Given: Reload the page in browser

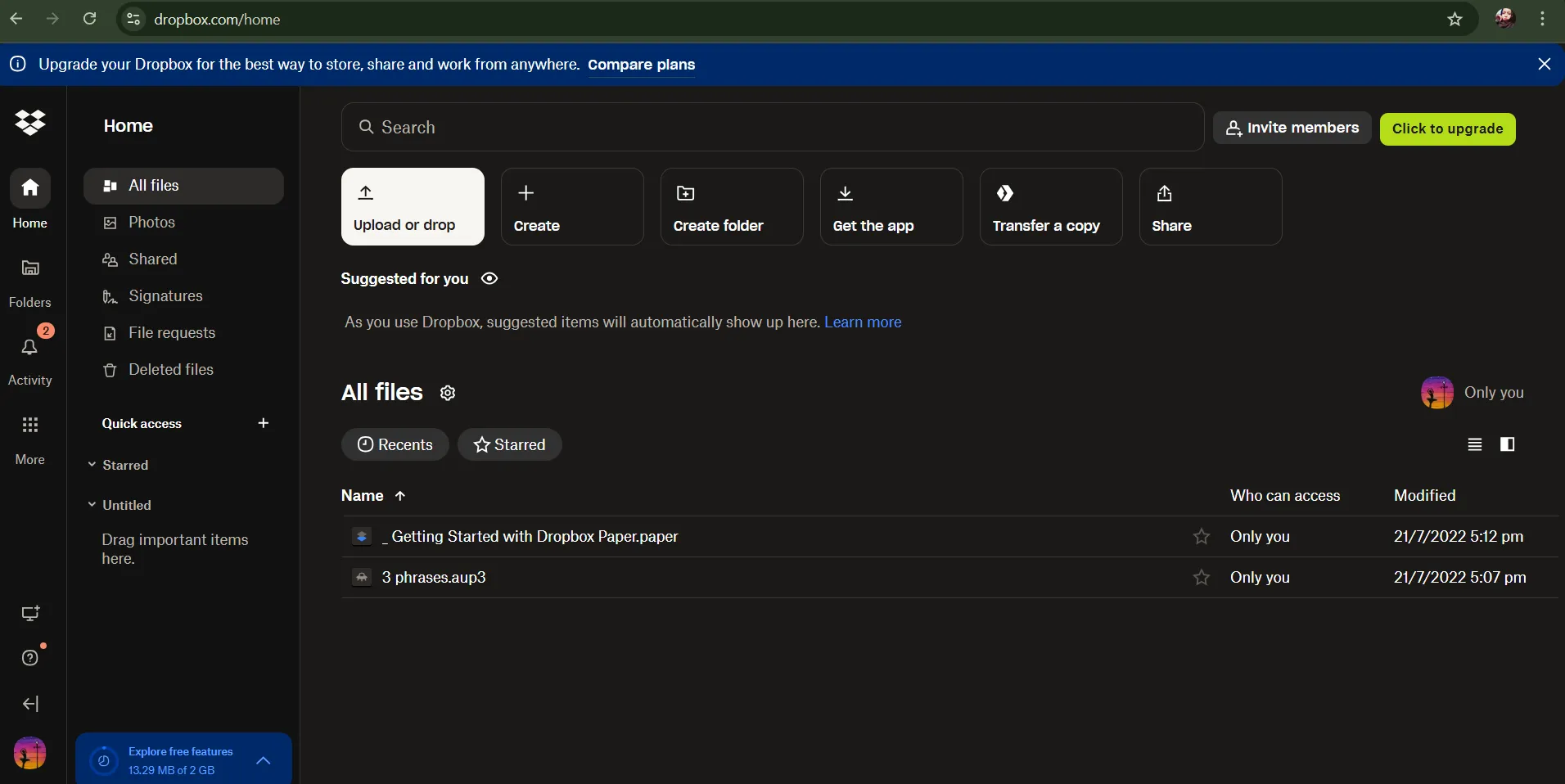Looking at the screenshot, I should tap(90, 19).
